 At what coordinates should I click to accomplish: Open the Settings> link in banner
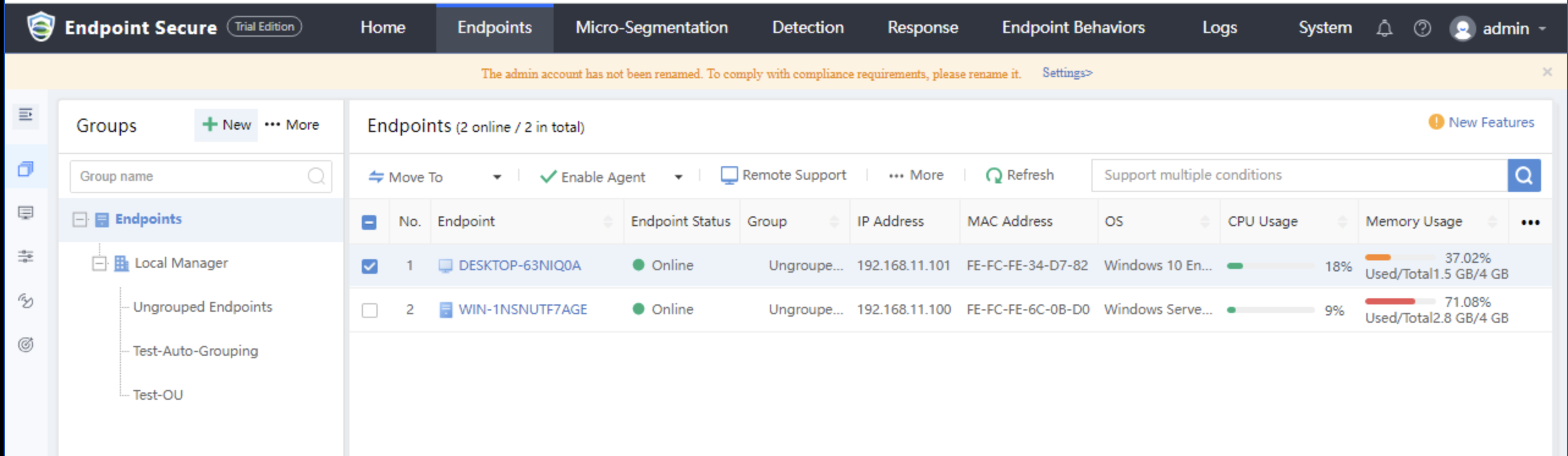[x=1067, y=73]
